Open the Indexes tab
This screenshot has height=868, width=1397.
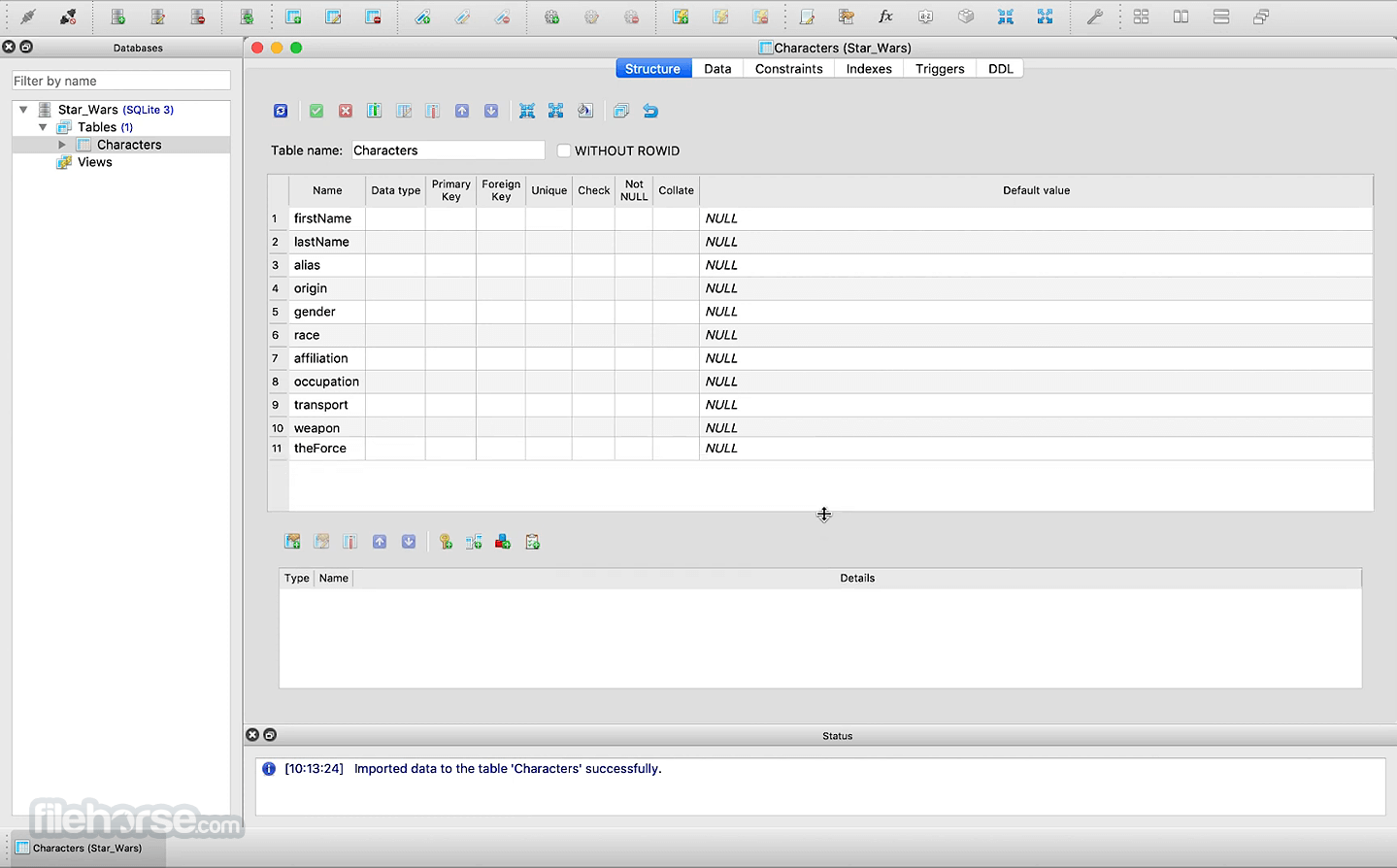869,69
